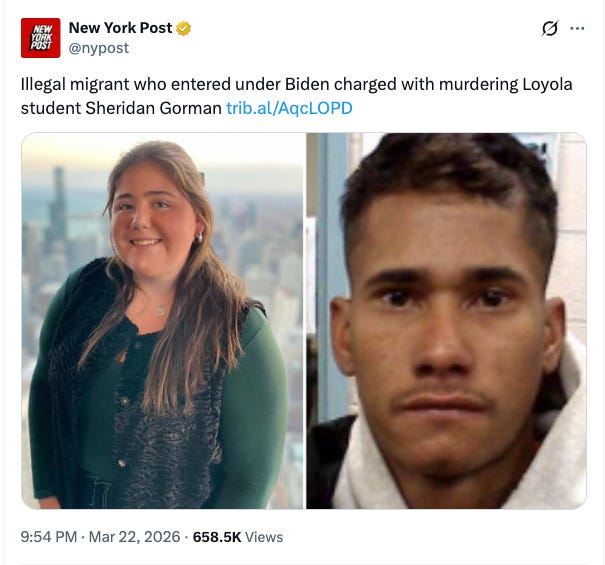Open the New York Post profile avatar
605x565 pixels.
pyautogui.click(x=41, y=38)
